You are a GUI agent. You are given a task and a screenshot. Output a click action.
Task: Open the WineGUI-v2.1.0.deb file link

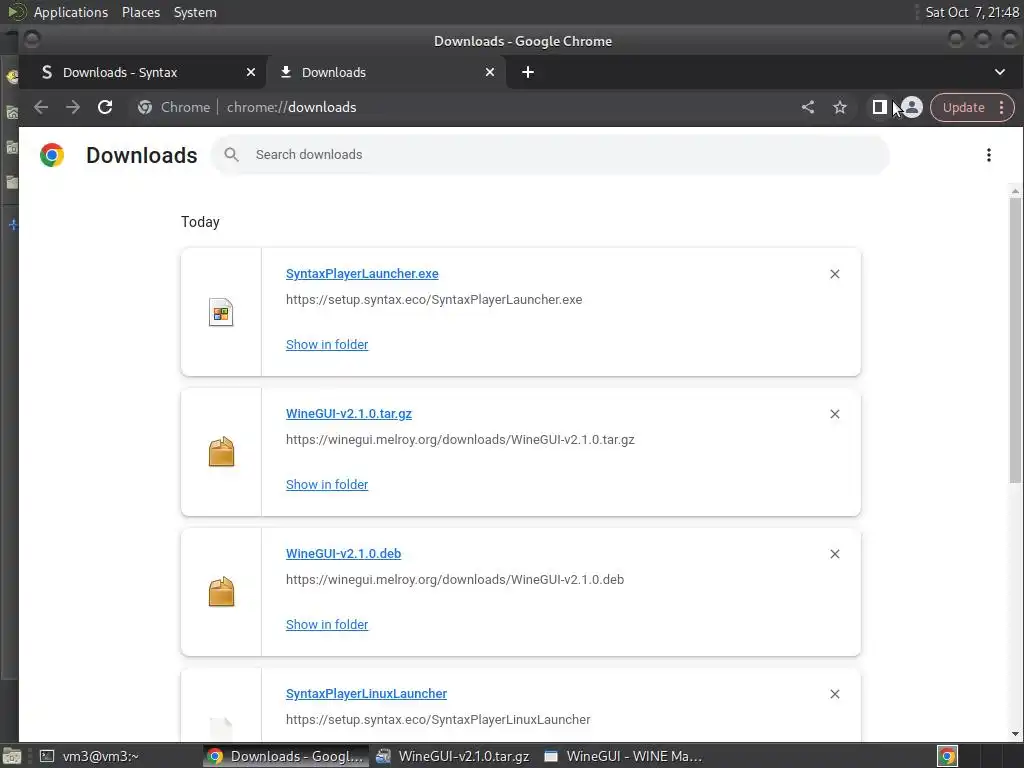click(x=344, y=553)
